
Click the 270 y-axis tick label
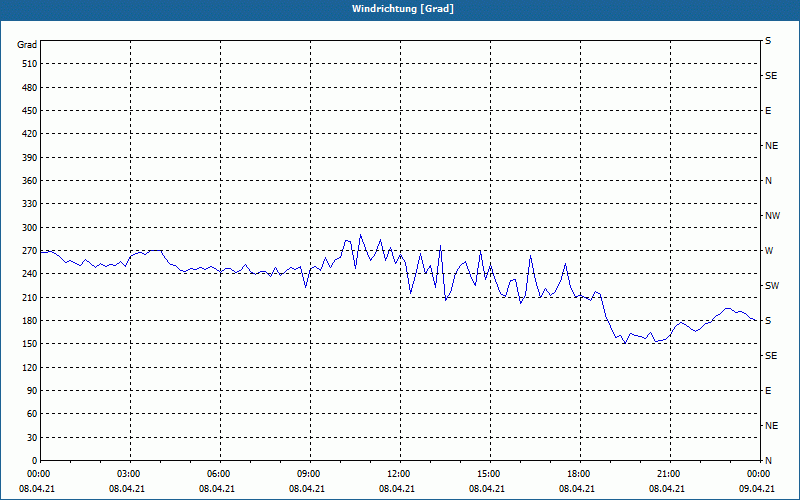(30, 251)
